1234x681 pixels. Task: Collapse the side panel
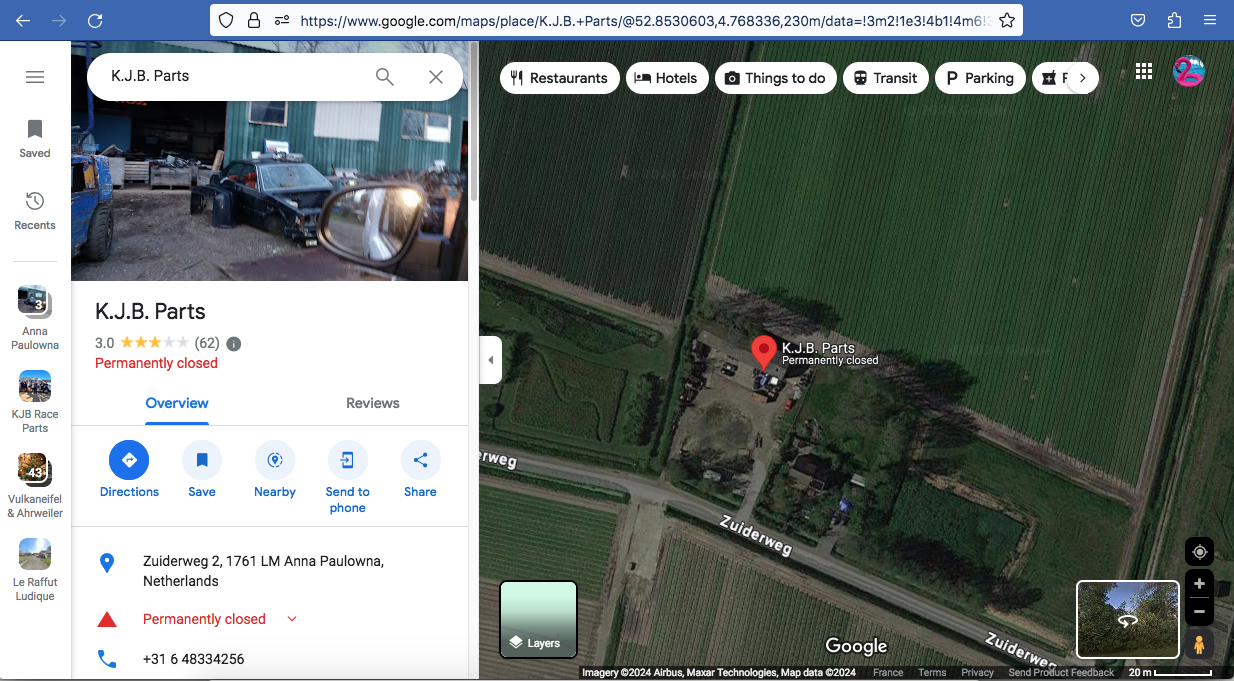pyautogui.click(x=490, y=360)
